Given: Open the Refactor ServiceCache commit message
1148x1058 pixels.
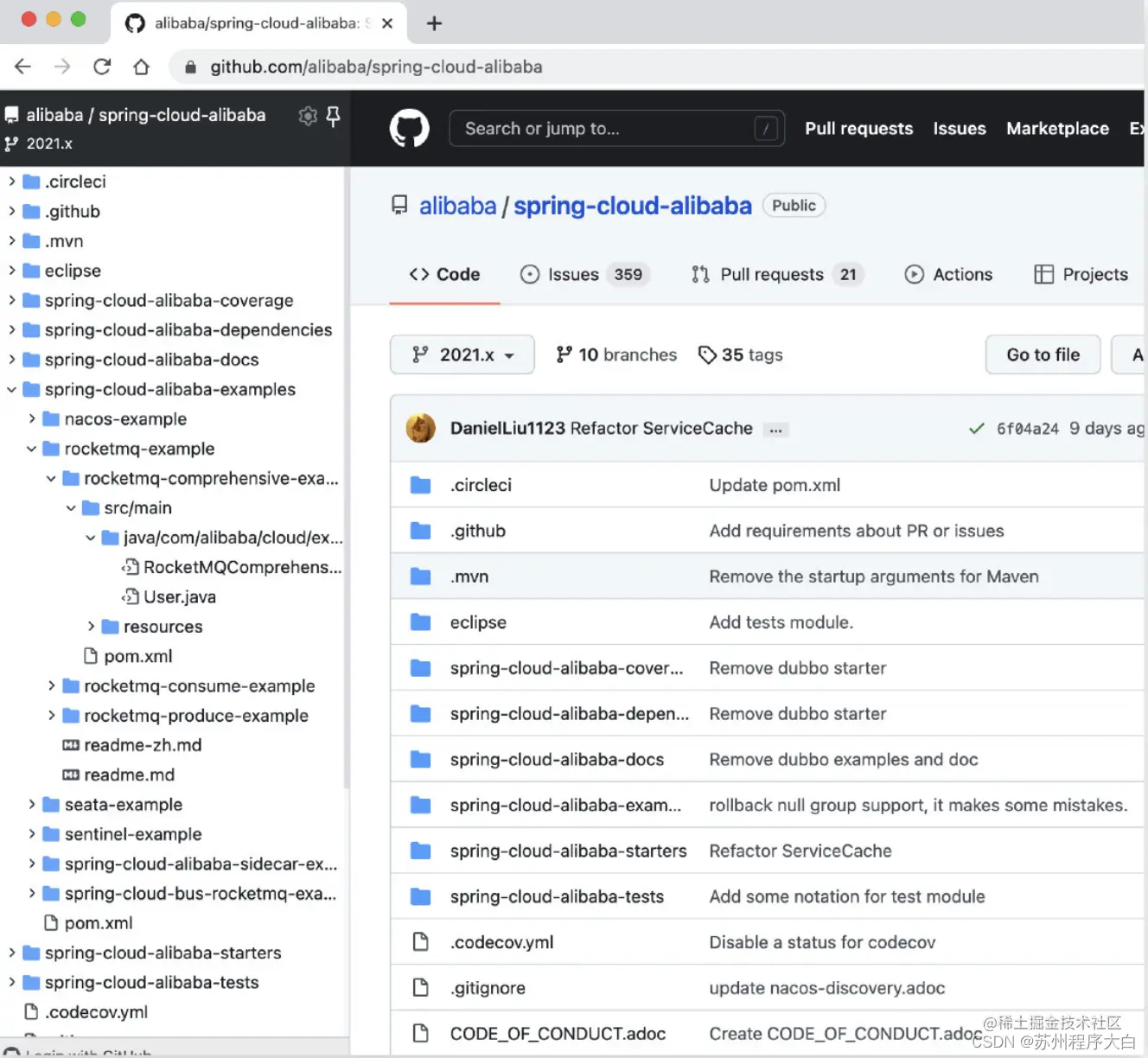Looking at the screenshot, I should [661, 429].
